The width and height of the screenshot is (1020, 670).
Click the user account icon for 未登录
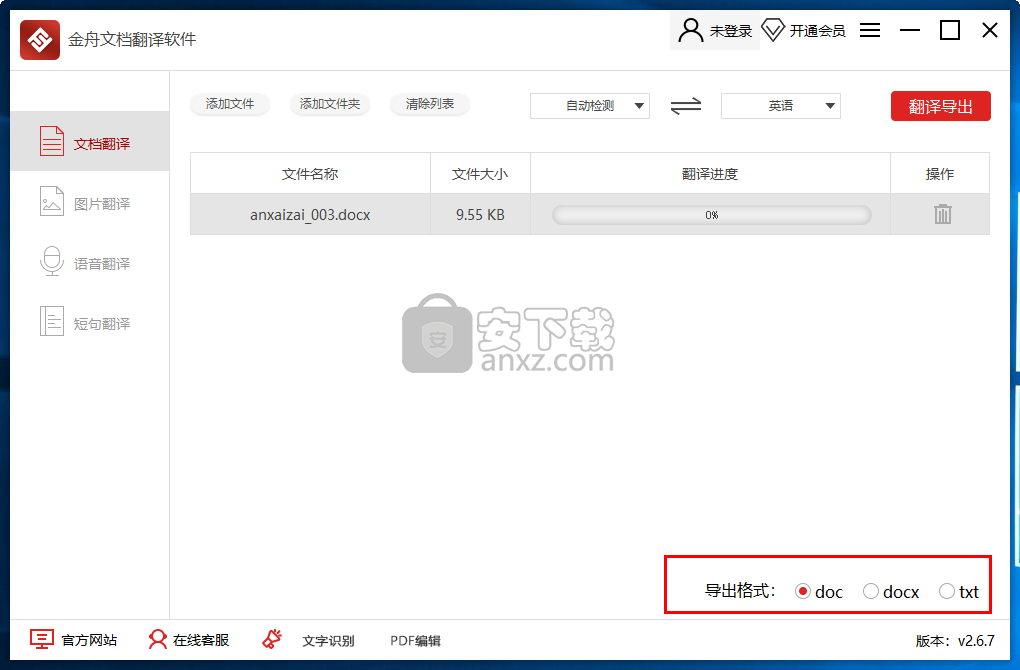click(690, 31)
